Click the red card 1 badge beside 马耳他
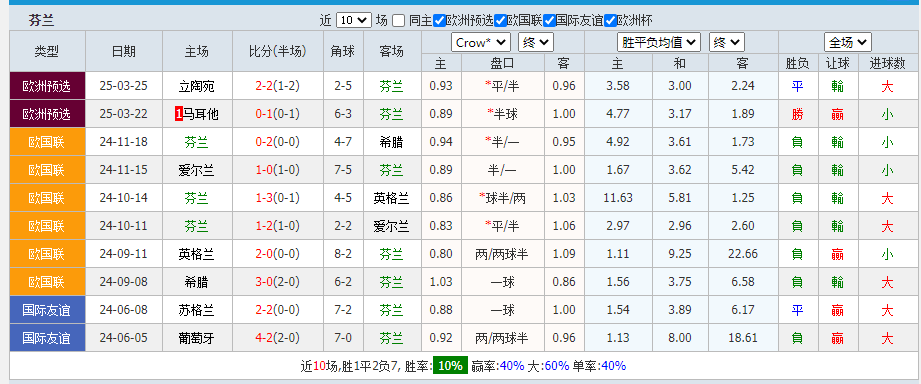The width and height of the screenshot is (921, 384). click(179, 114)
